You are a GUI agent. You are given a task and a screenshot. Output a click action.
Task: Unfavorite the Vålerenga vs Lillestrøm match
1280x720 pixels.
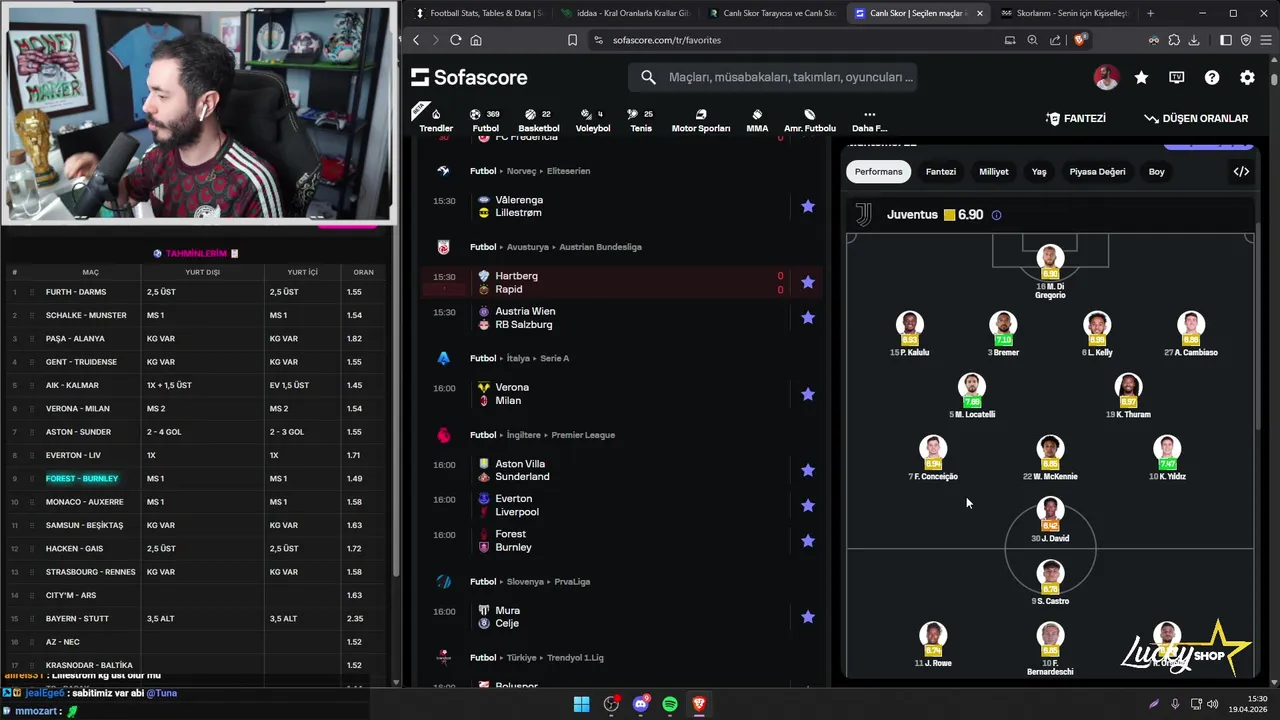click(807, 206)
